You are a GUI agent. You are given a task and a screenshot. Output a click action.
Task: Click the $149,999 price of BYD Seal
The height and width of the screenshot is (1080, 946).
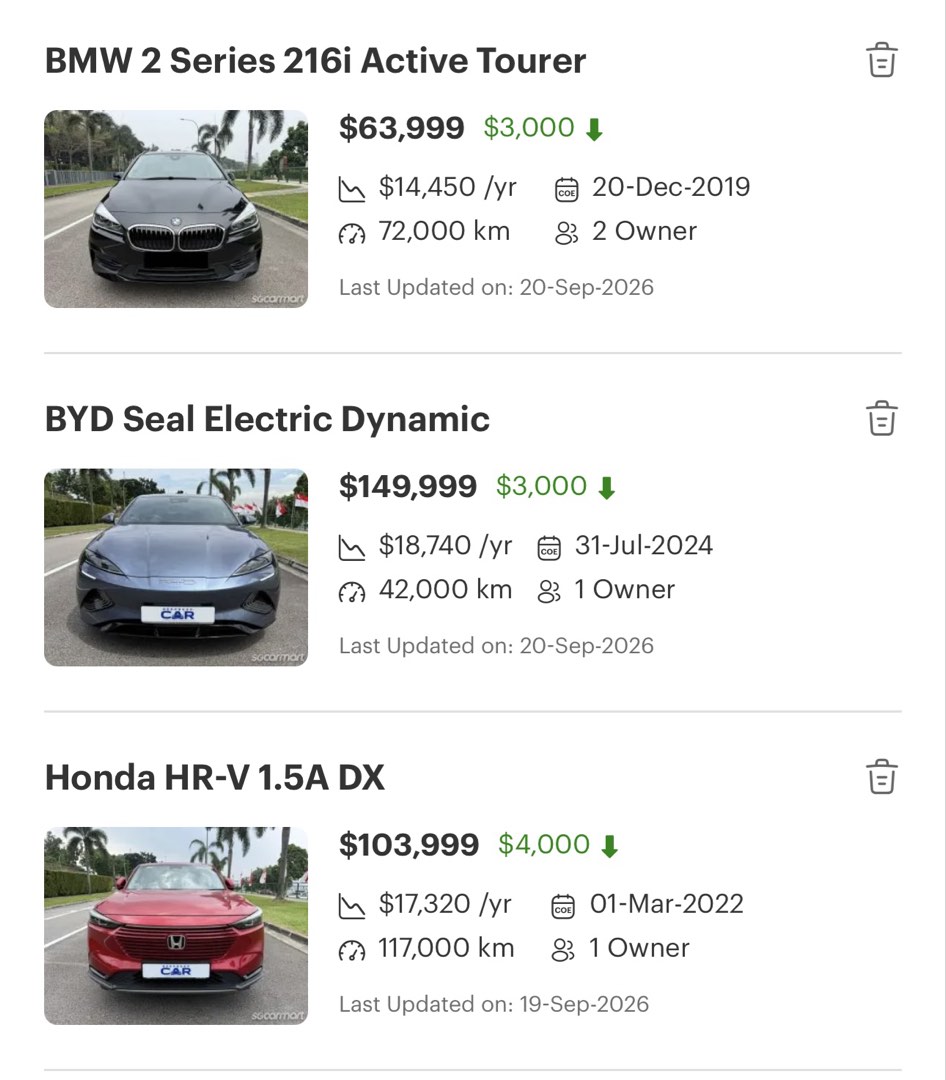(x=408, y=486)
